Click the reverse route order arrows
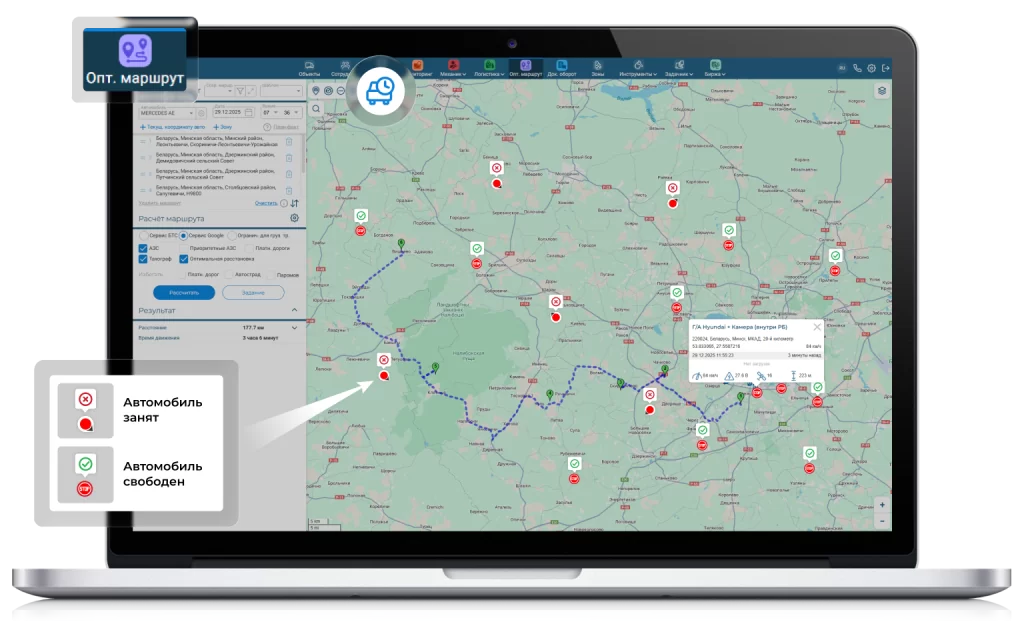The image size is (1024, 640). (x=294, y=203)
